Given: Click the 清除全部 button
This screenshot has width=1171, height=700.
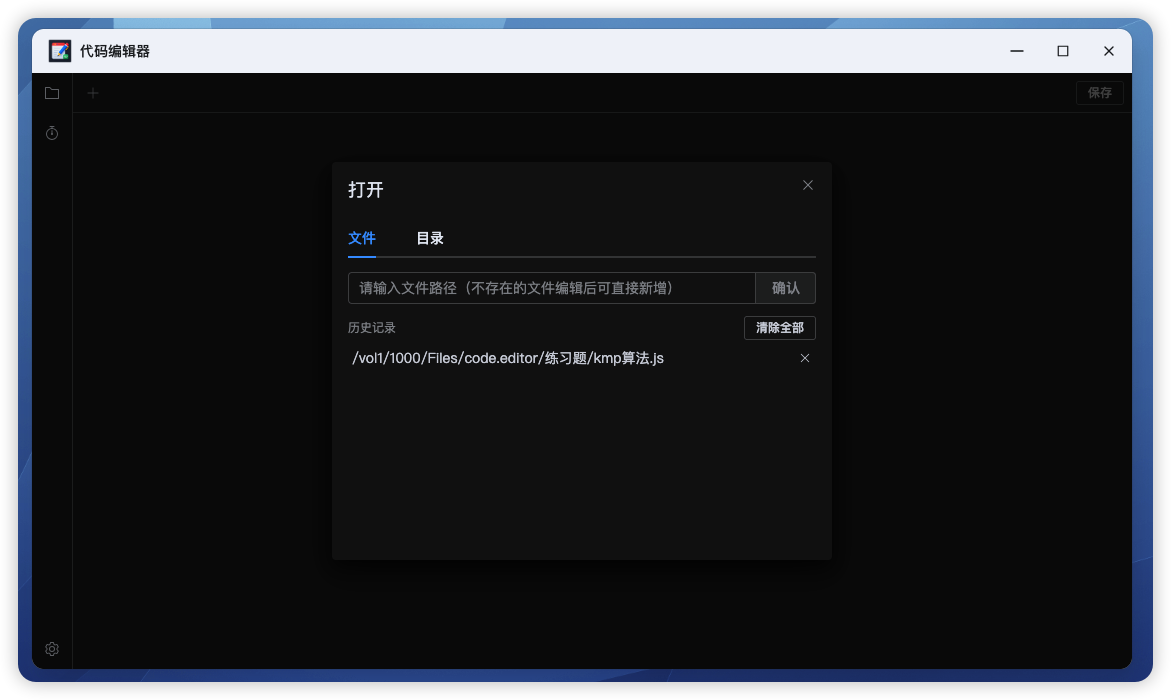Looking at the screenshot, I should coord(780,328).
